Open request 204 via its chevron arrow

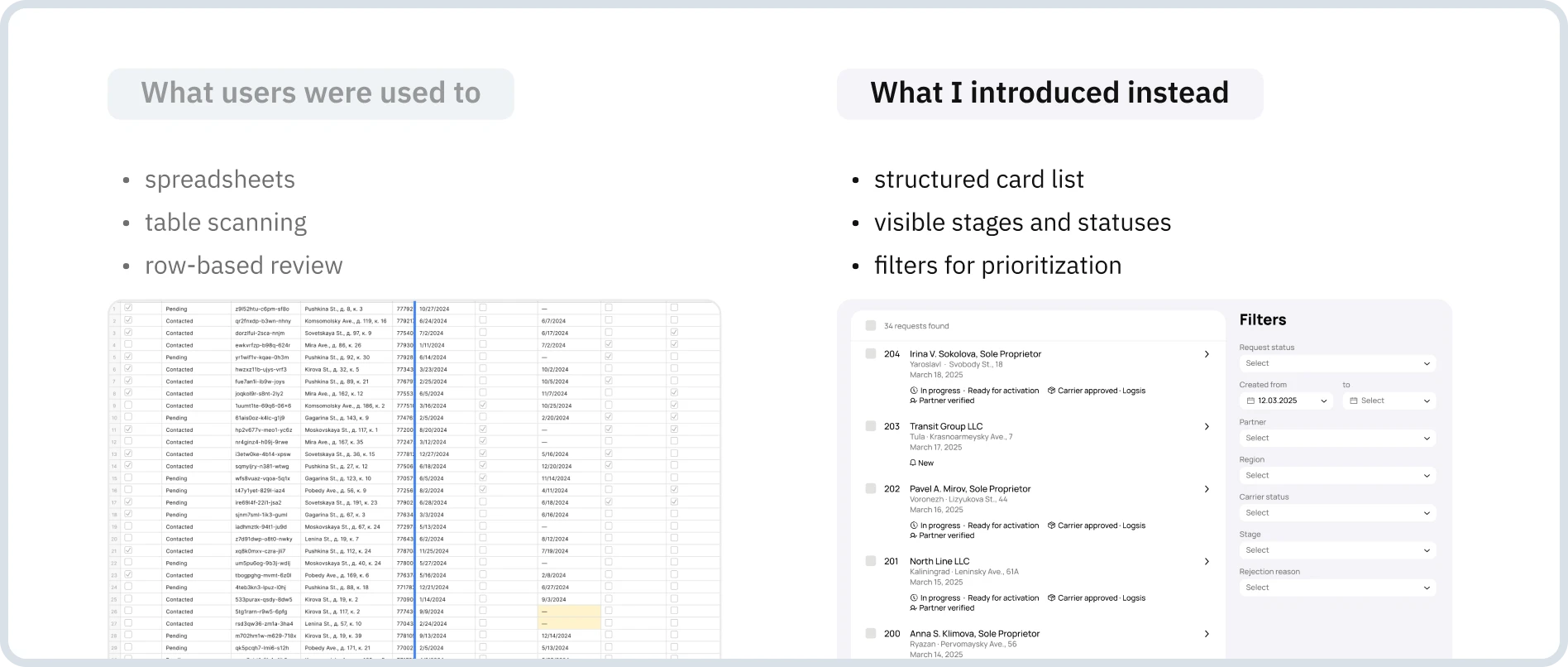coord(1207,354)
